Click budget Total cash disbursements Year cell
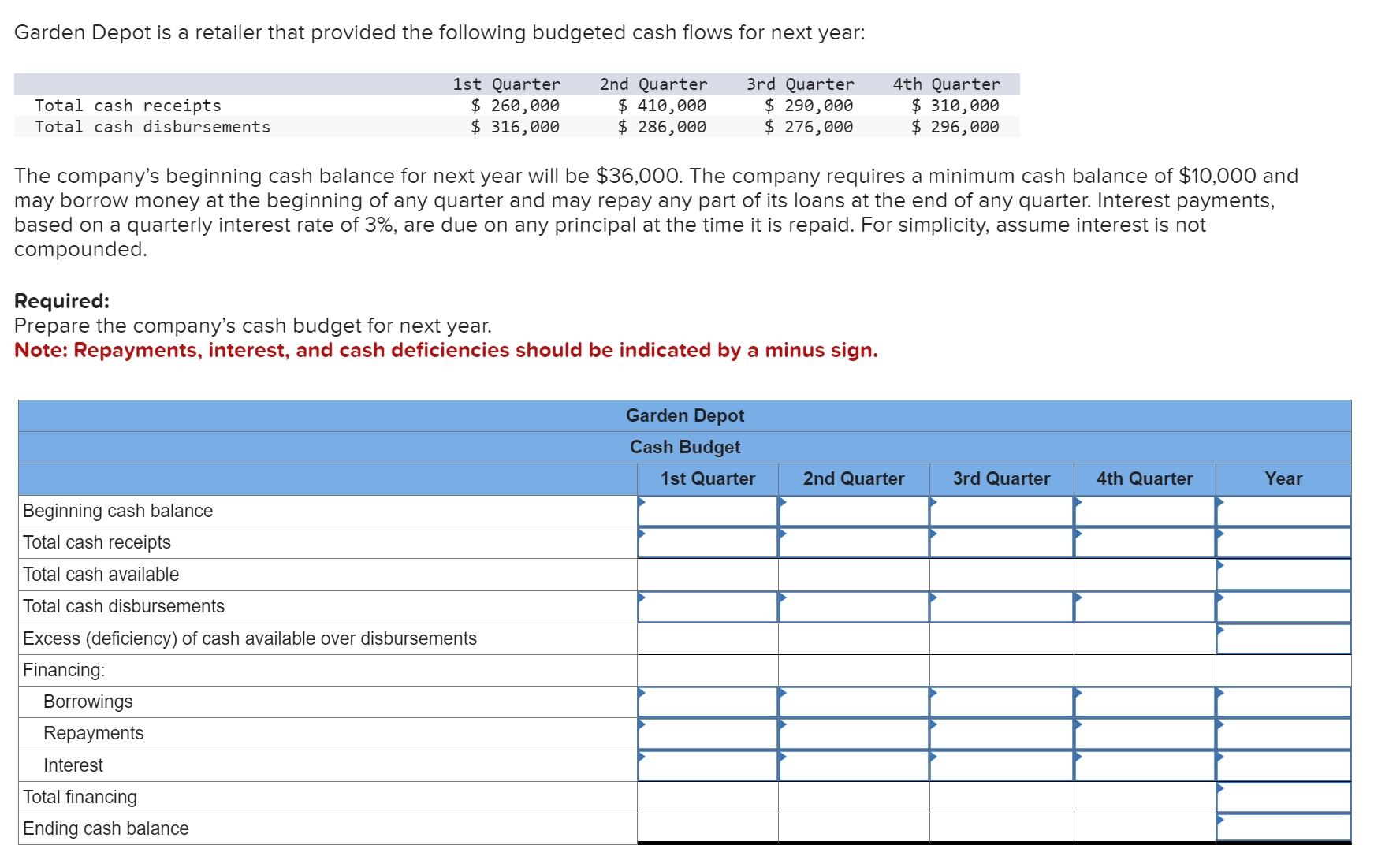 click(x=1283, y=606)
